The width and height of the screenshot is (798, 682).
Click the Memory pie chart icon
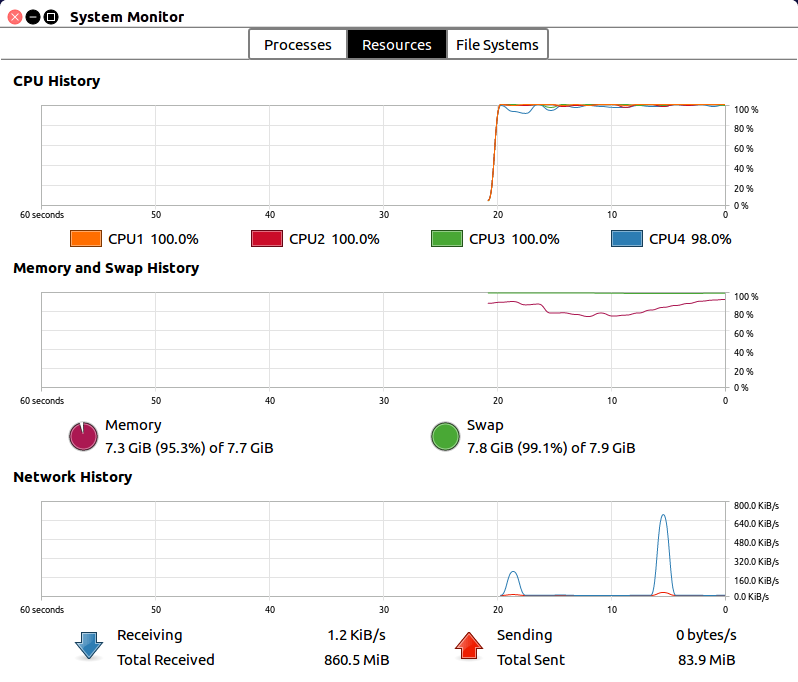coord(82,437)
